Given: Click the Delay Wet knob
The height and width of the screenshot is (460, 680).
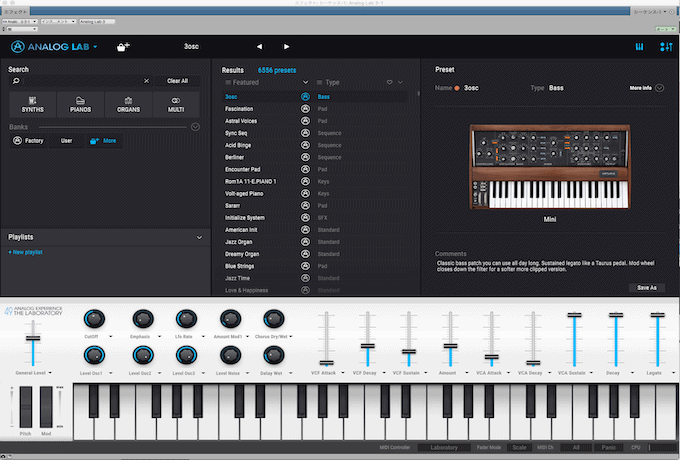Looking at the screenshot, I should (x=274, y=356).
